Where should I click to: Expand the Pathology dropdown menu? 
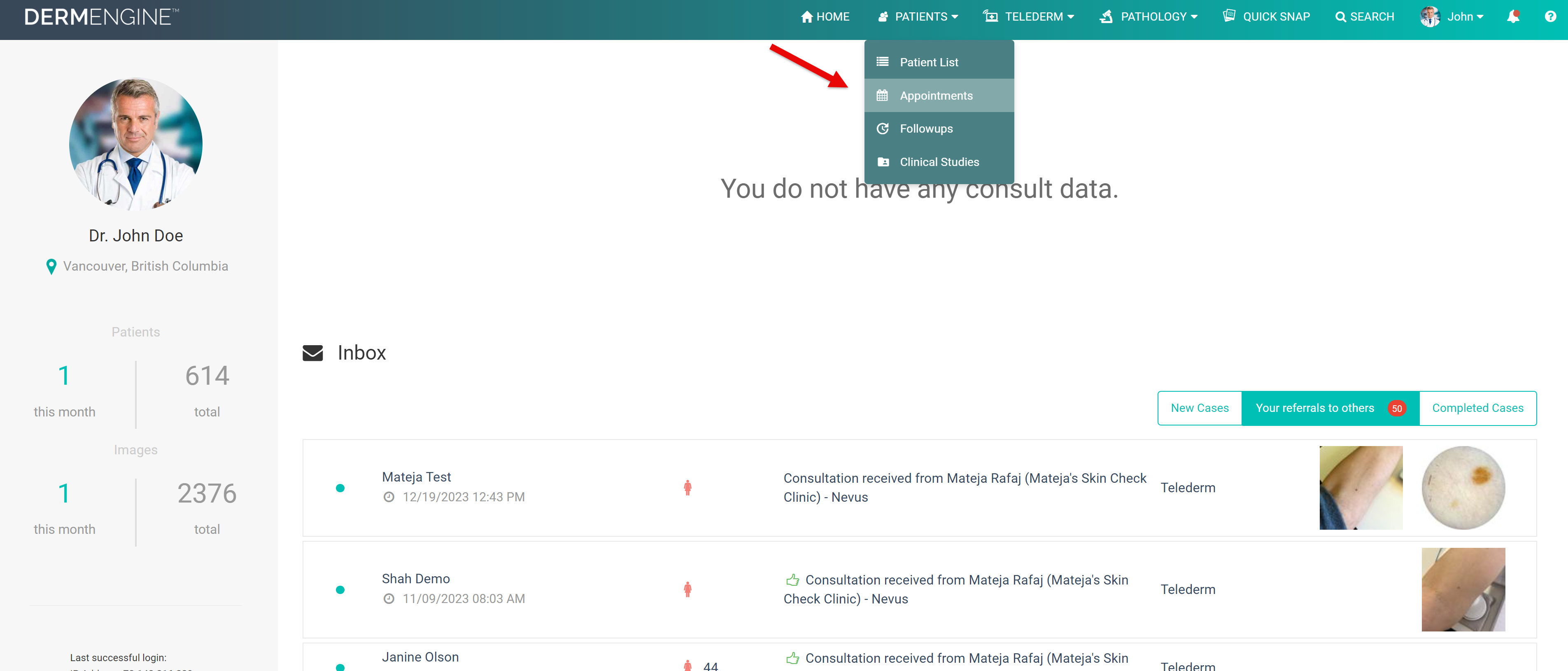[x=1149, y=17]
